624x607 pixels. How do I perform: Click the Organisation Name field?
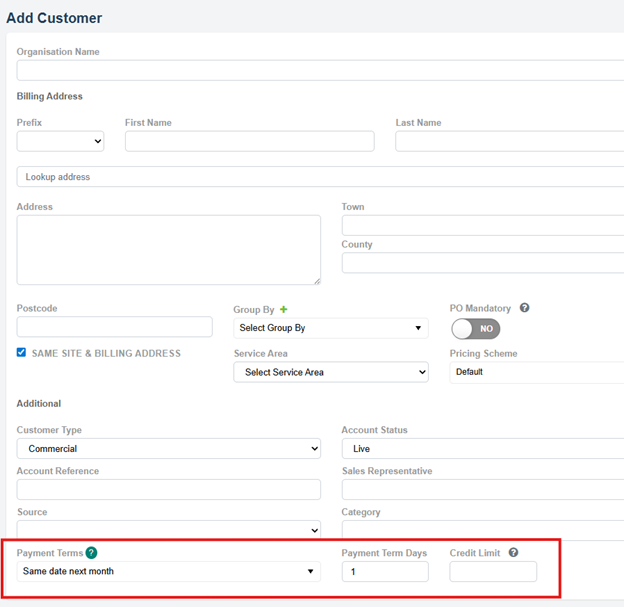tap(320, 70)
